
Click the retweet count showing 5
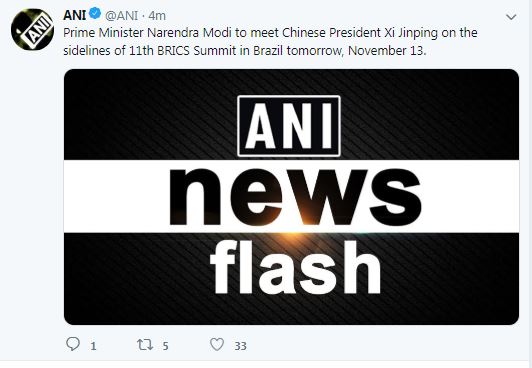click(165, 346)
